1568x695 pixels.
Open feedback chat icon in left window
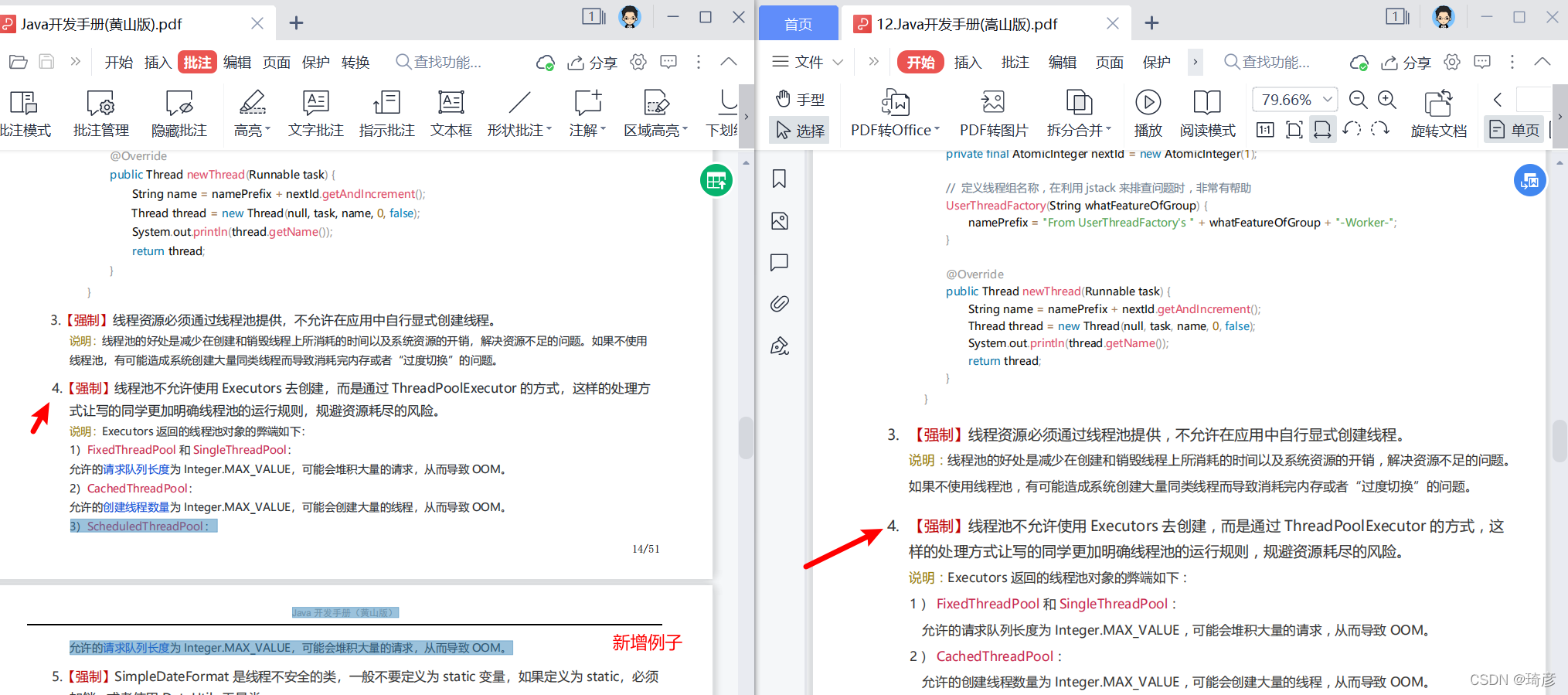click(x=668, y=62)
